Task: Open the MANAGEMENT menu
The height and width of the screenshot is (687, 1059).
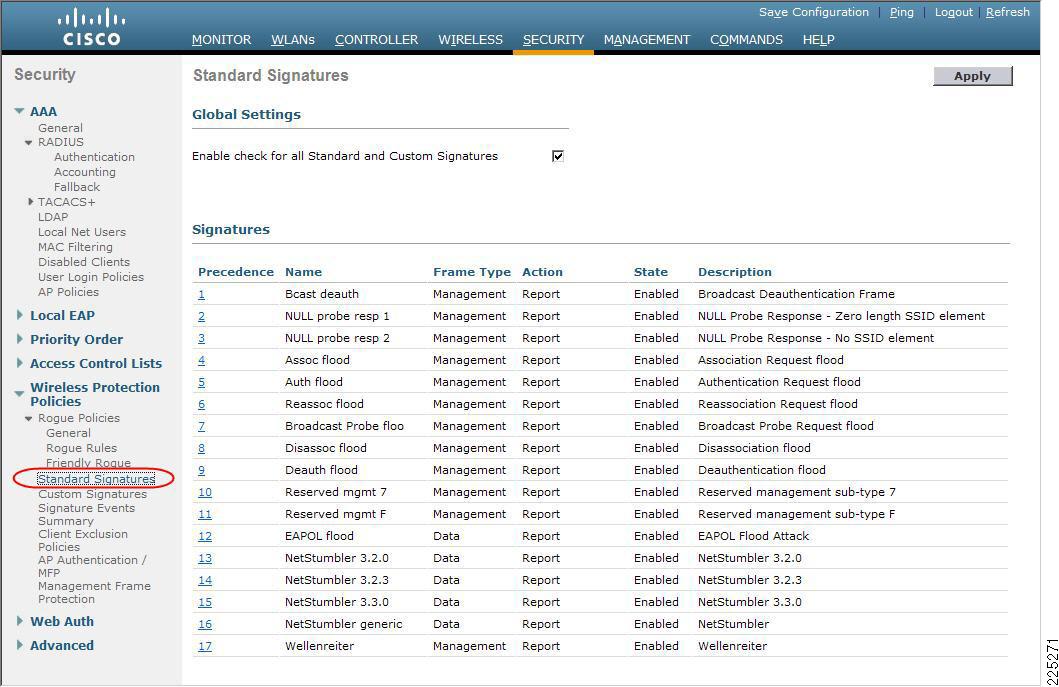Action: 647,40
